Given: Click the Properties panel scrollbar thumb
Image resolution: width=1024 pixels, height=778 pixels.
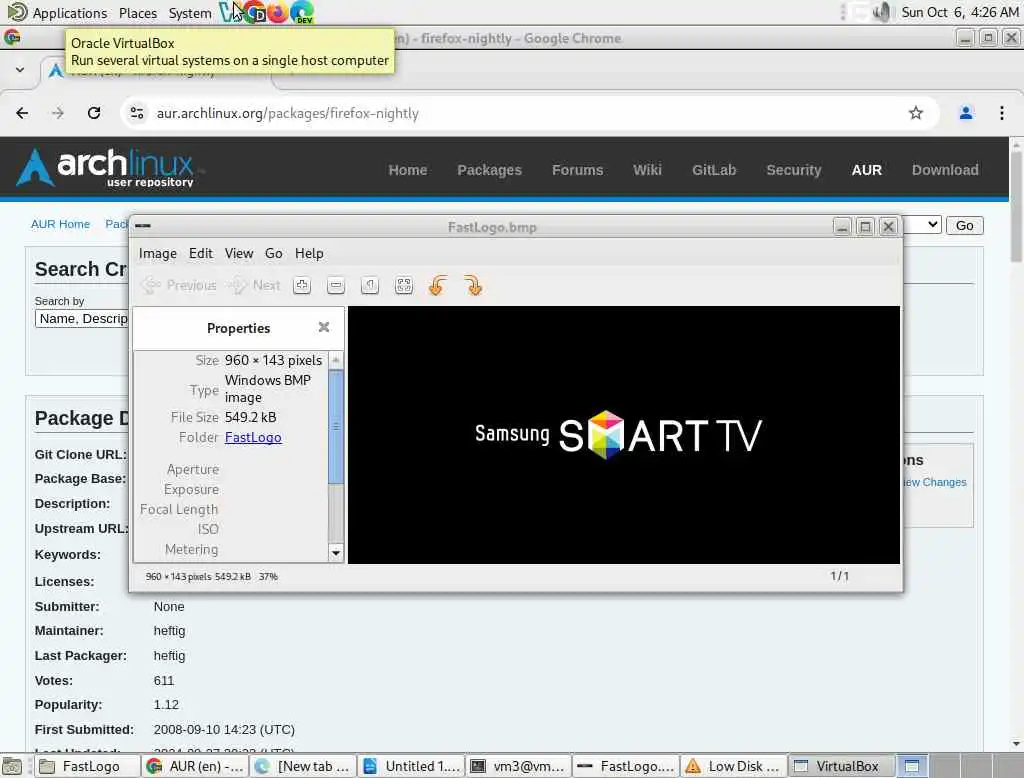Looking at the screenshot, I should point(336,427).
